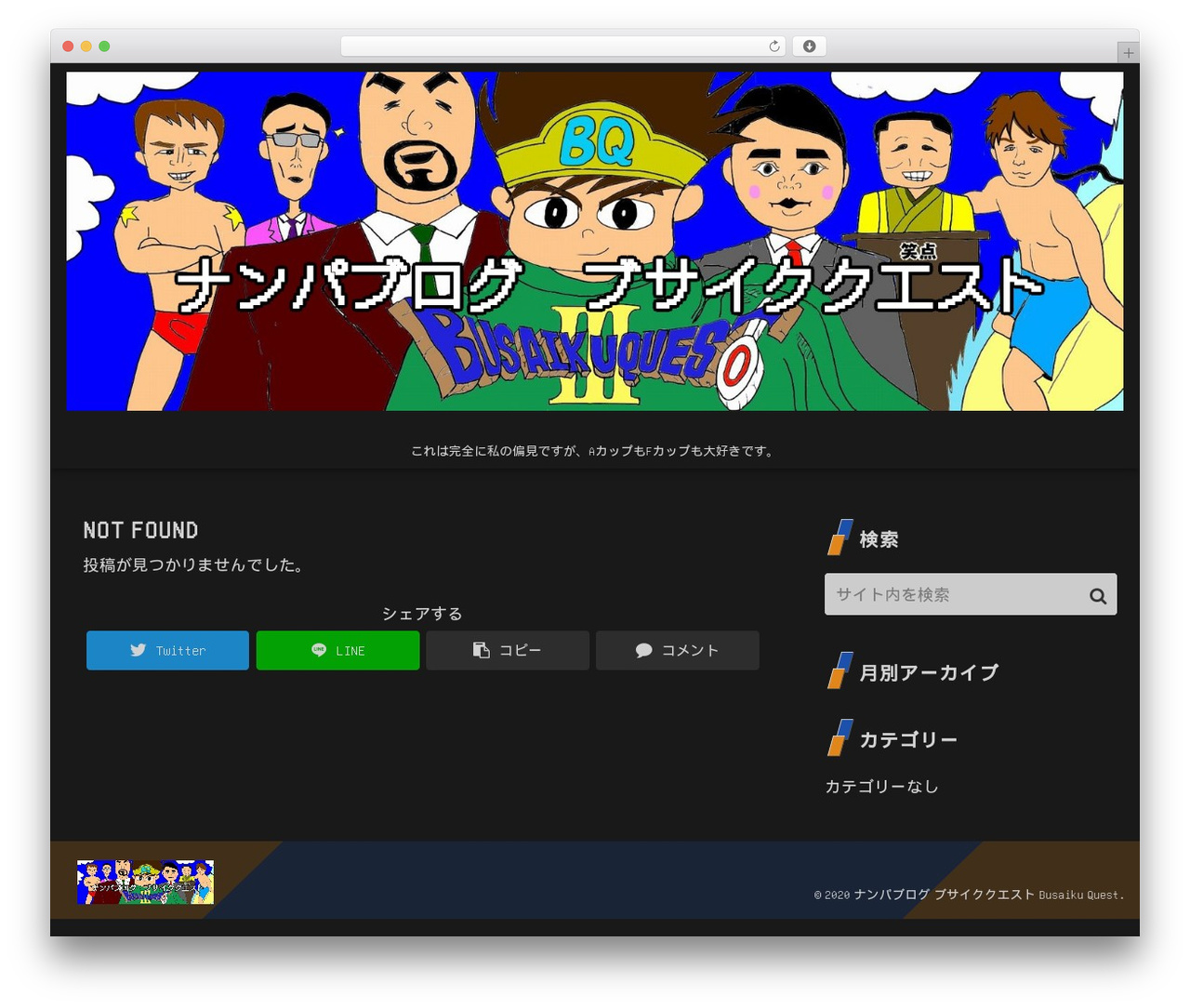Select the 月別アーカイブ heading
Screen dimensions: 1190x1008
(929, 672)
